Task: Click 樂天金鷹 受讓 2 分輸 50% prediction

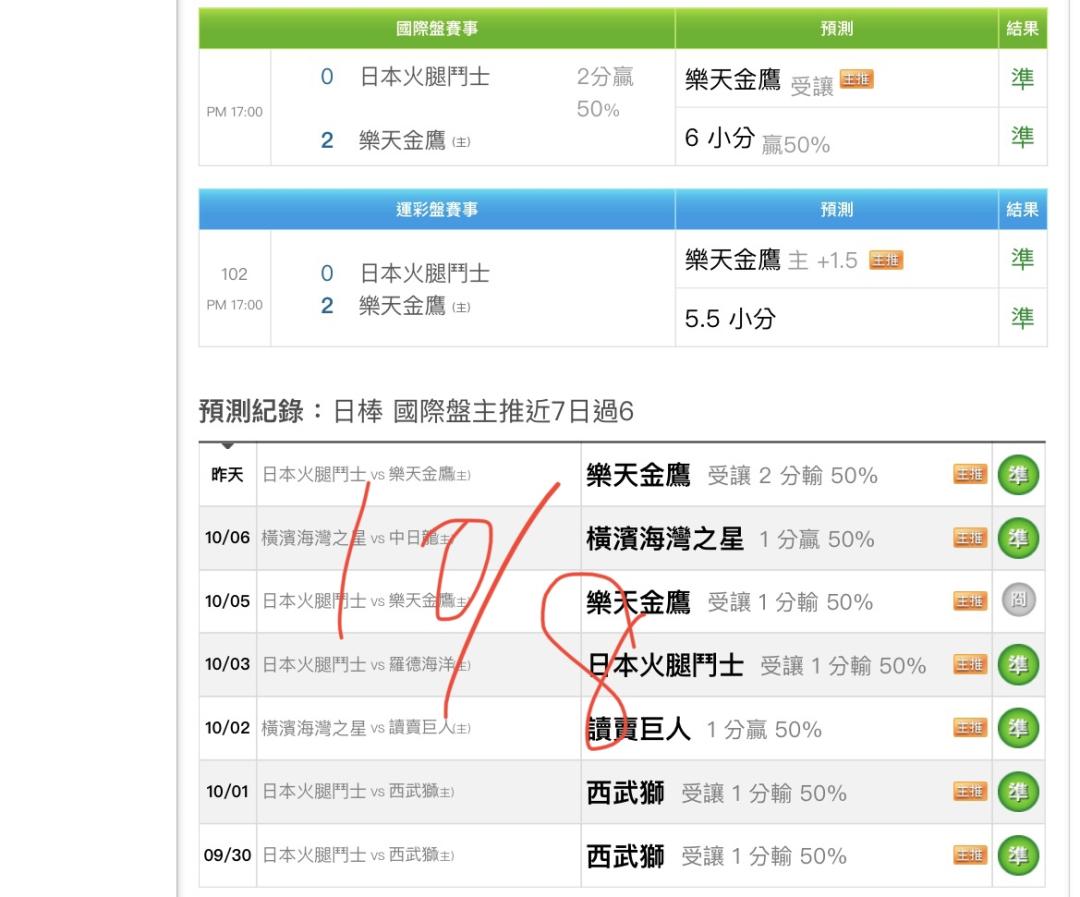Action: pyautogui.click(x=732, y=475)
